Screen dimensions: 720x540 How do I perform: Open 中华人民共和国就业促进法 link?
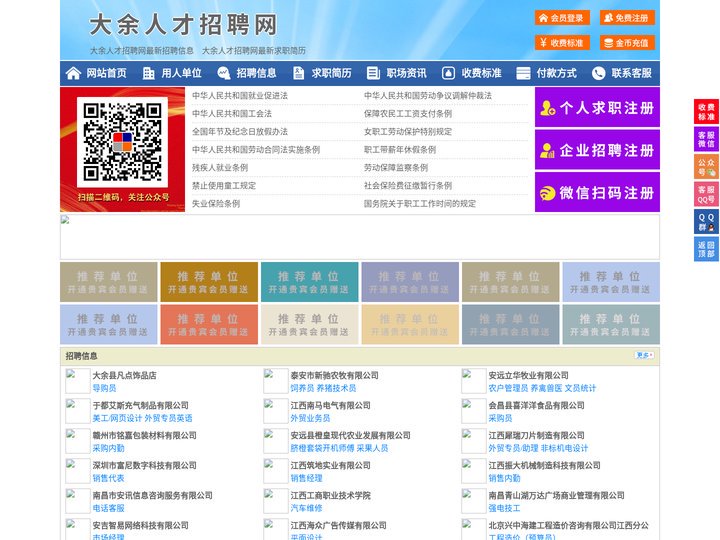click(x=240, y=96)
